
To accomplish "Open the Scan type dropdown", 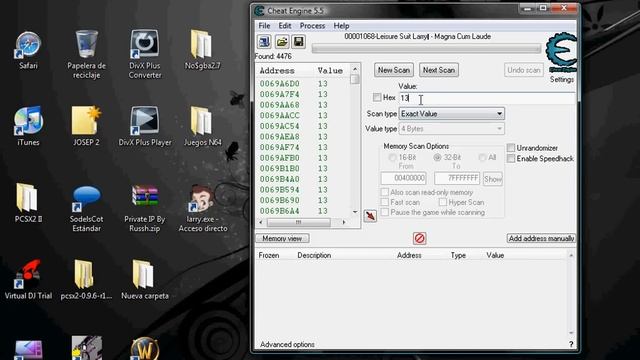I will (451, 113).
